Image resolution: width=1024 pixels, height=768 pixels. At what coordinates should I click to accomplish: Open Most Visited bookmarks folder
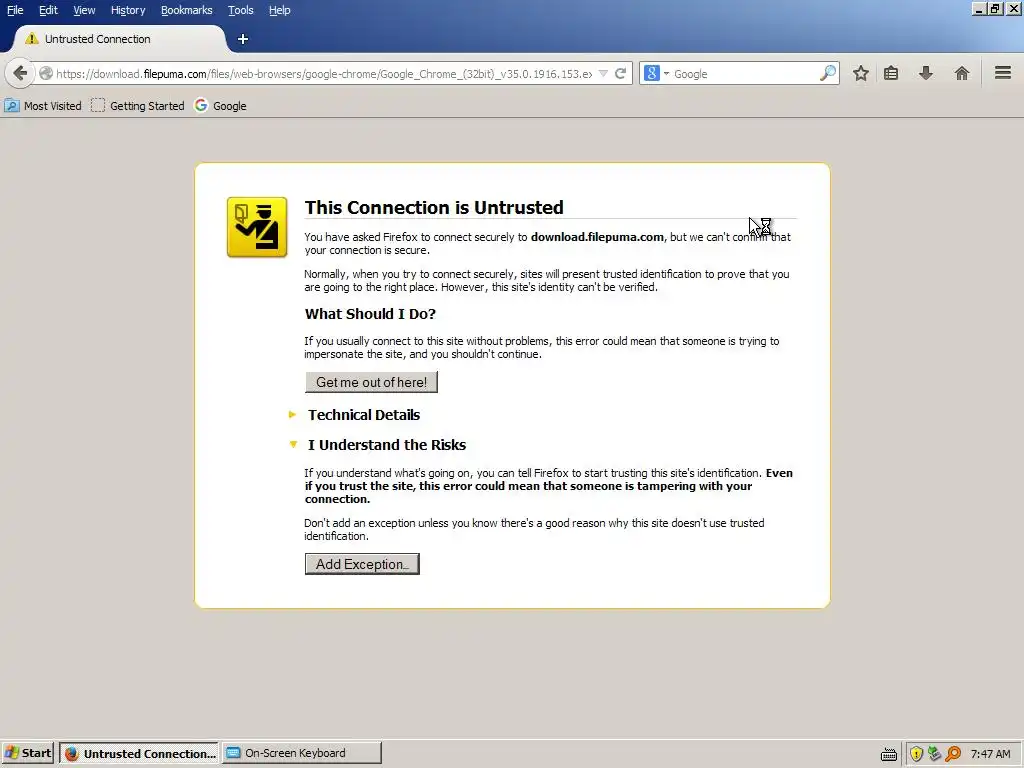[43, 106]
